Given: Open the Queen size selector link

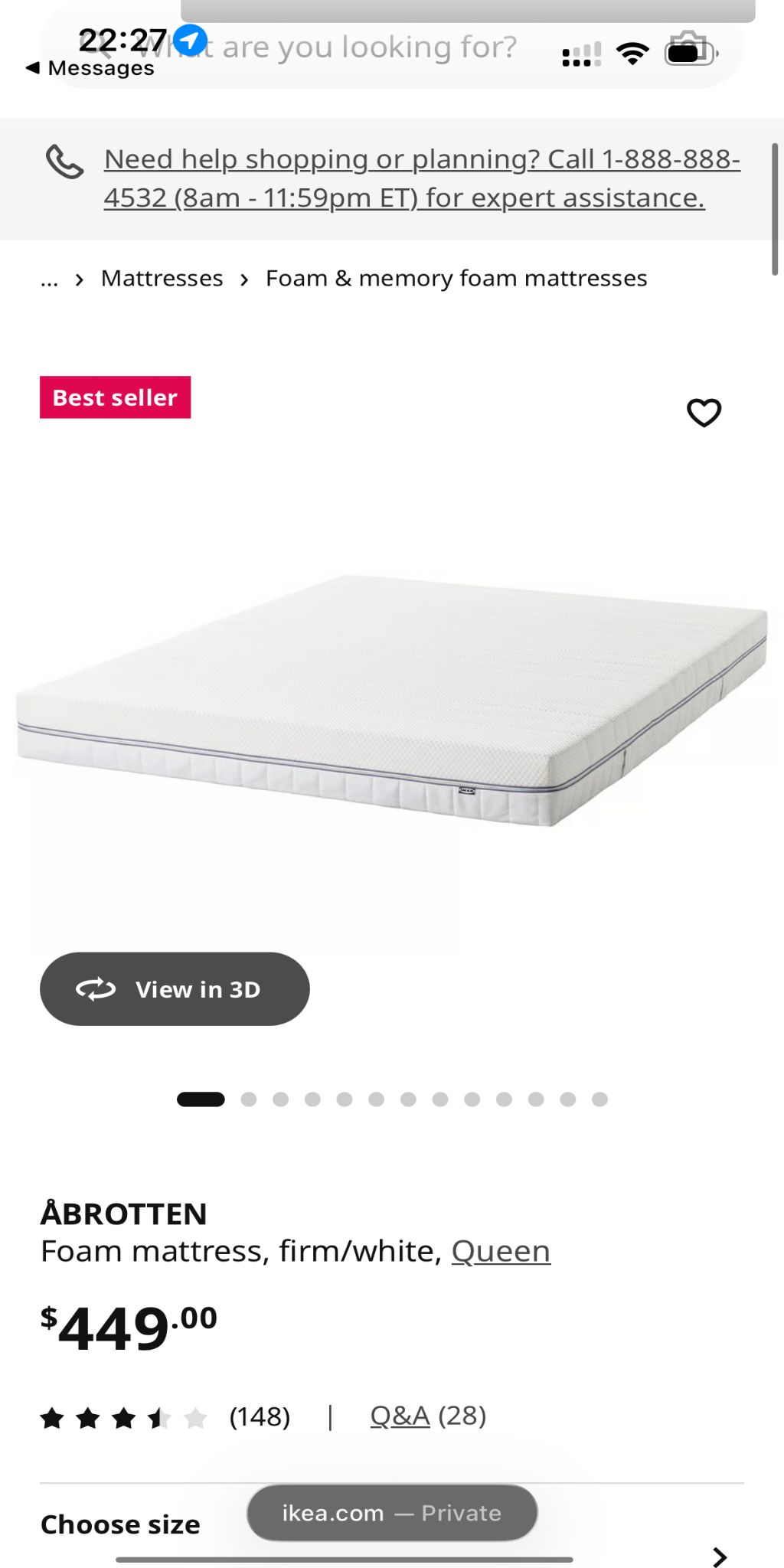Looking at the screenshot, I should tap(501, 1251).
